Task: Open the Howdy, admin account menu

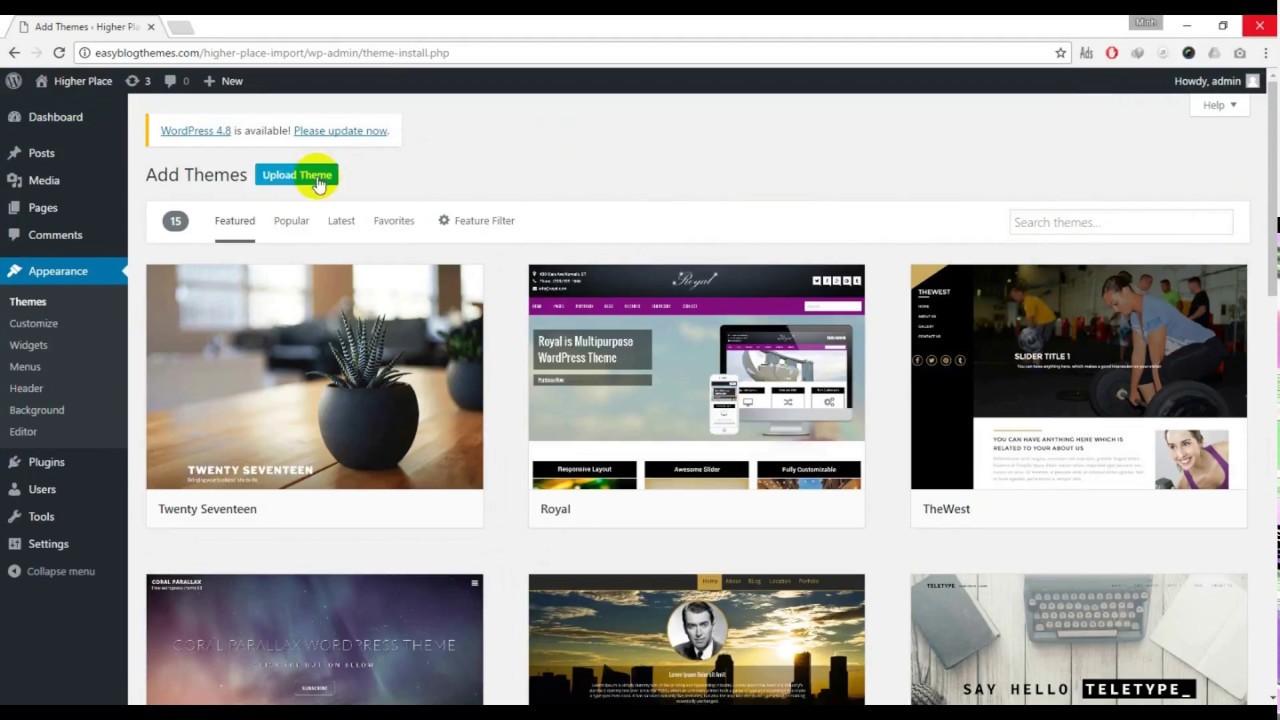Action: pyautogui.click(x=1216, y=81)
